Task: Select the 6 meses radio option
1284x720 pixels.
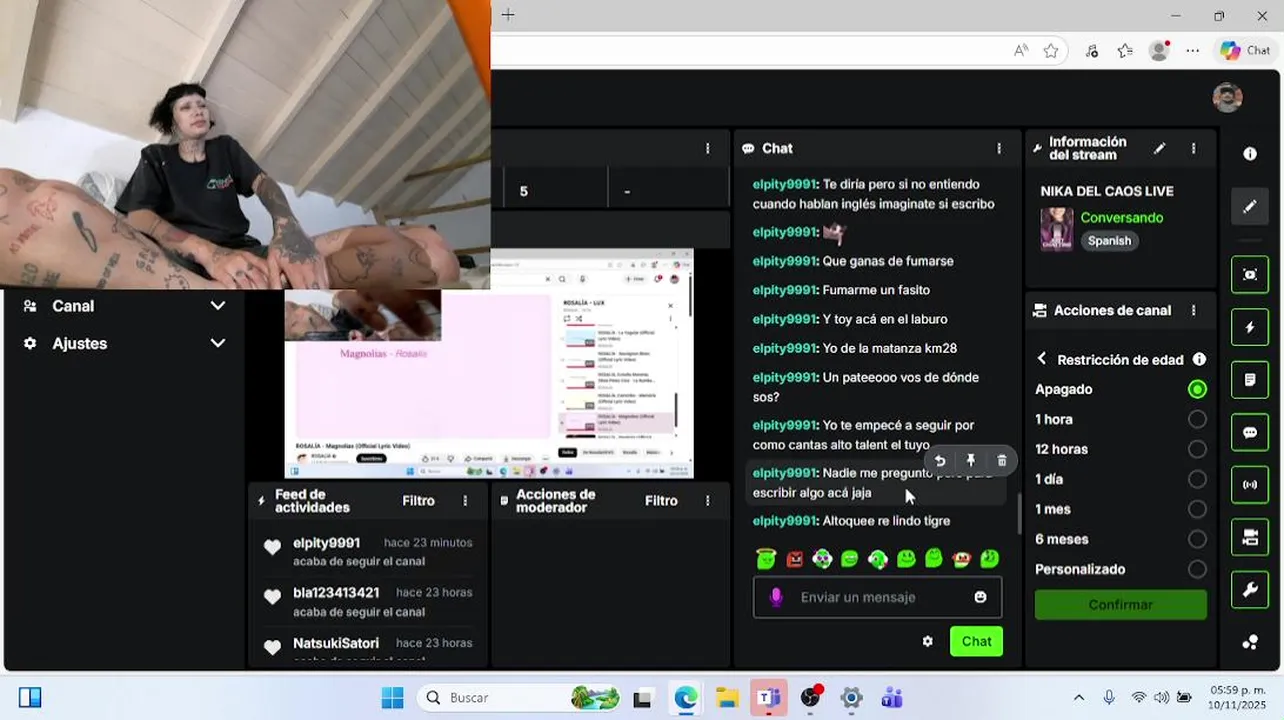Action: point(1197,539)
